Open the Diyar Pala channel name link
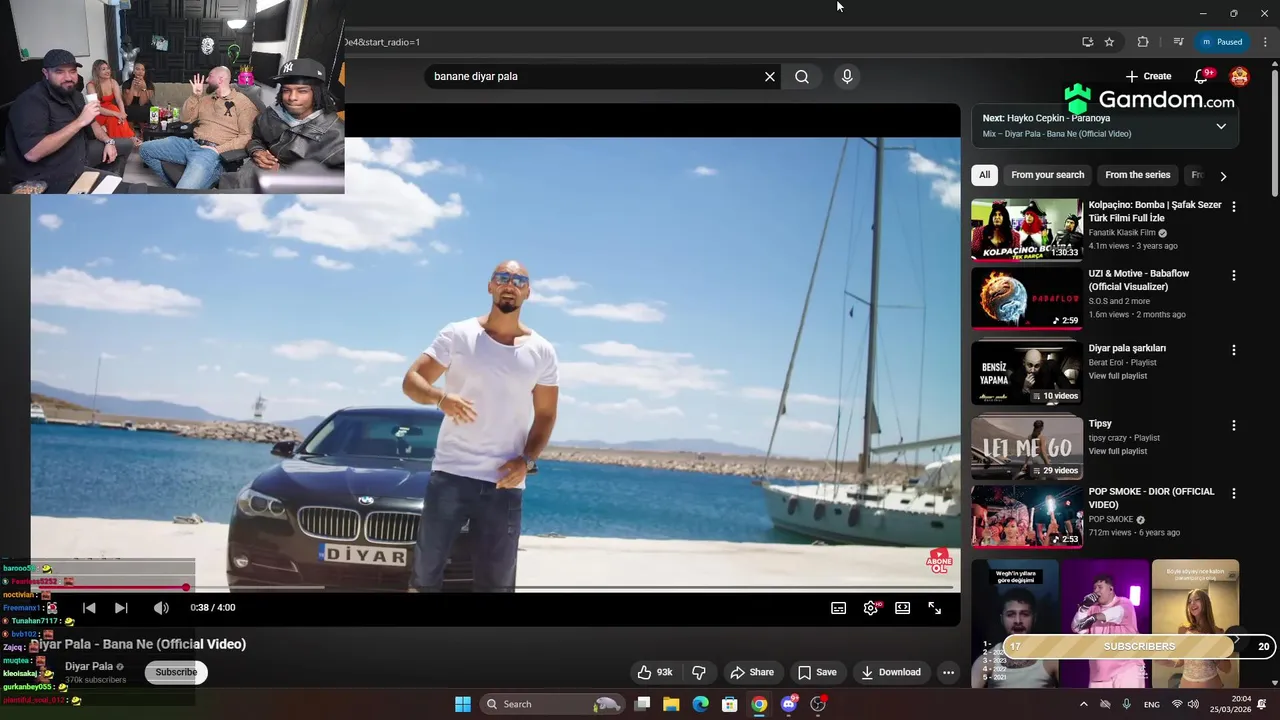The image size is (1280, 720). coord(89,666)
